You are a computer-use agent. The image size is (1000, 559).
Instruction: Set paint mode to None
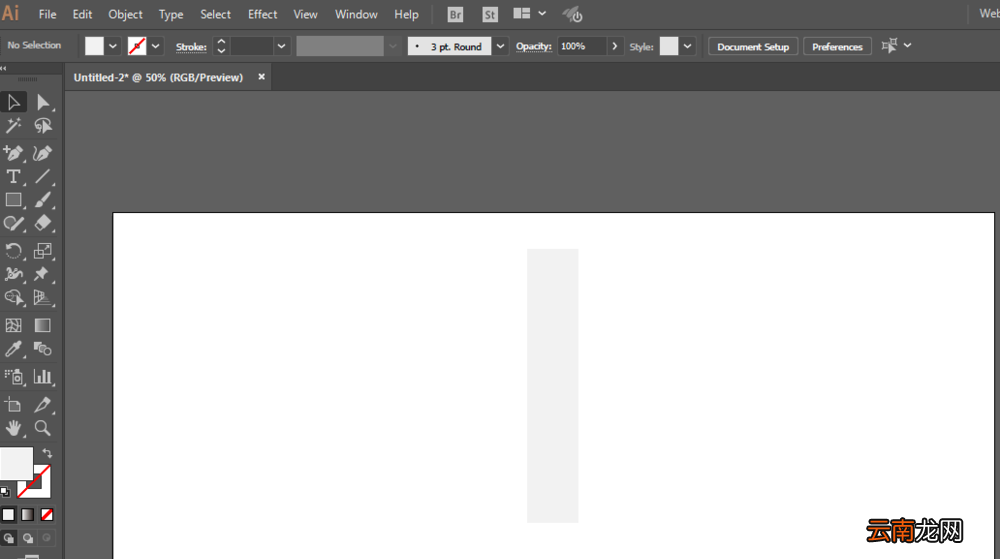point(47,514)
